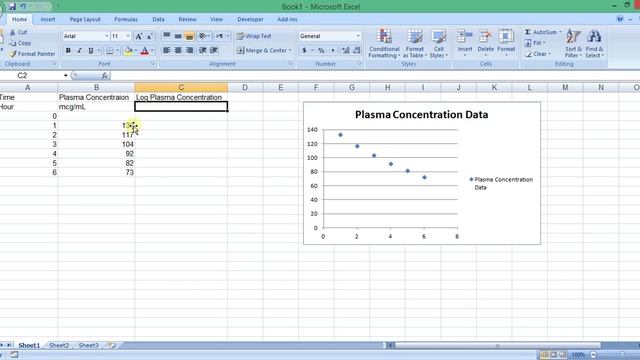The height and width of the screenshot is (360, 640).
Task: Toggle Bold formatting
Action: 68,51
